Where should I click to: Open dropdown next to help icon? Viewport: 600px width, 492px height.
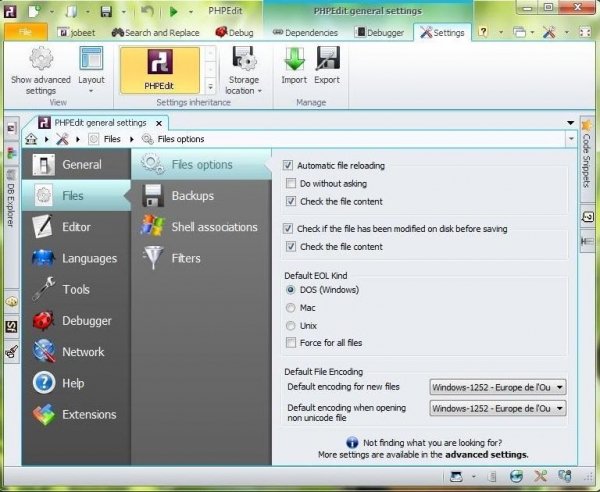pyautogui.click(x=501, y=32)
